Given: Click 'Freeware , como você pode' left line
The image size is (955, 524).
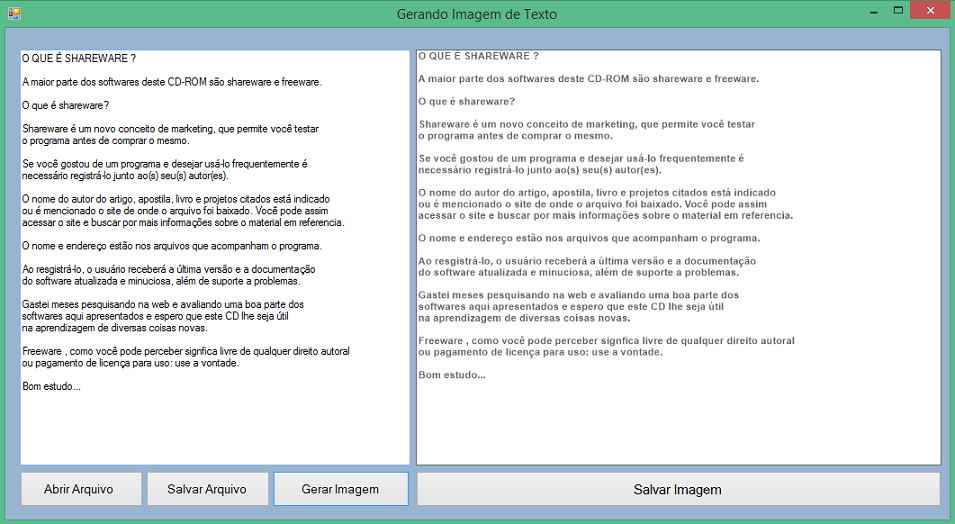Looking at the screenshot, I should coord(186,352).
